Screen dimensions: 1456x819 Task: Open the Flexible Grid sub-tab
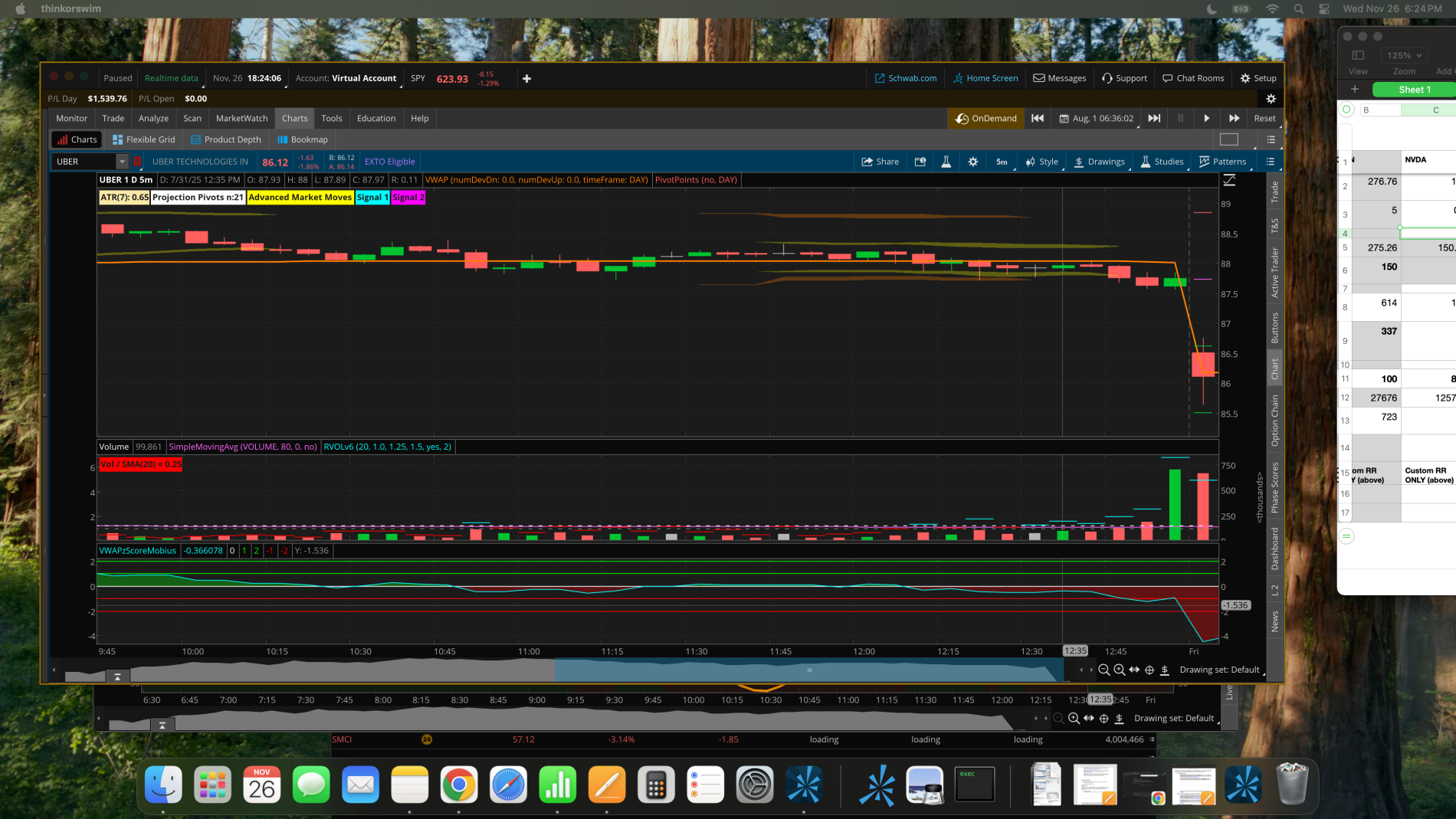coord(143,139)
